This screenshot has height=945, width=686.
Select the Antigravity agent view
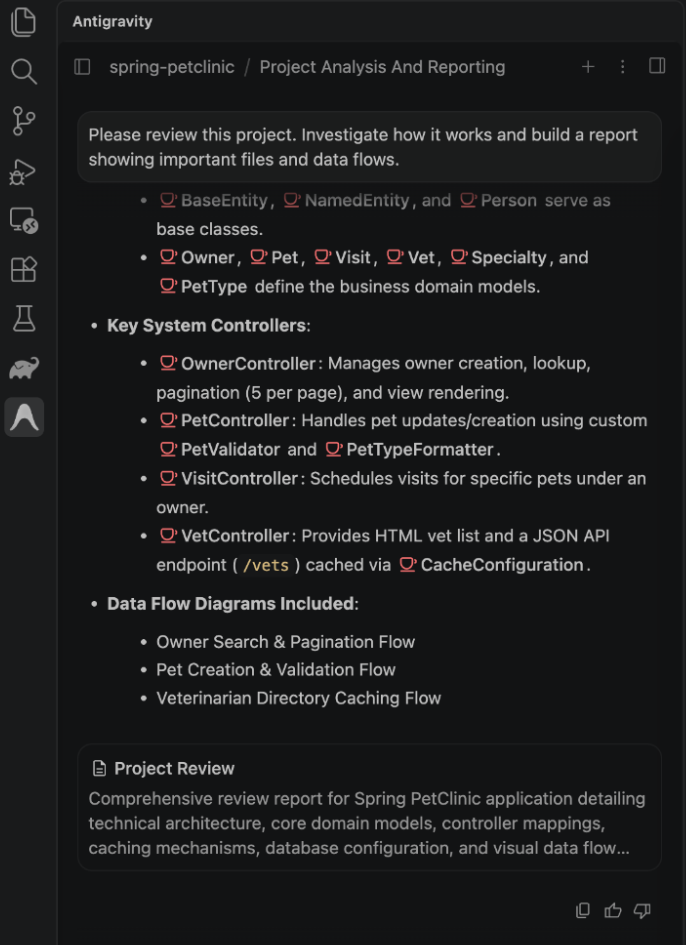coord(24,417)
